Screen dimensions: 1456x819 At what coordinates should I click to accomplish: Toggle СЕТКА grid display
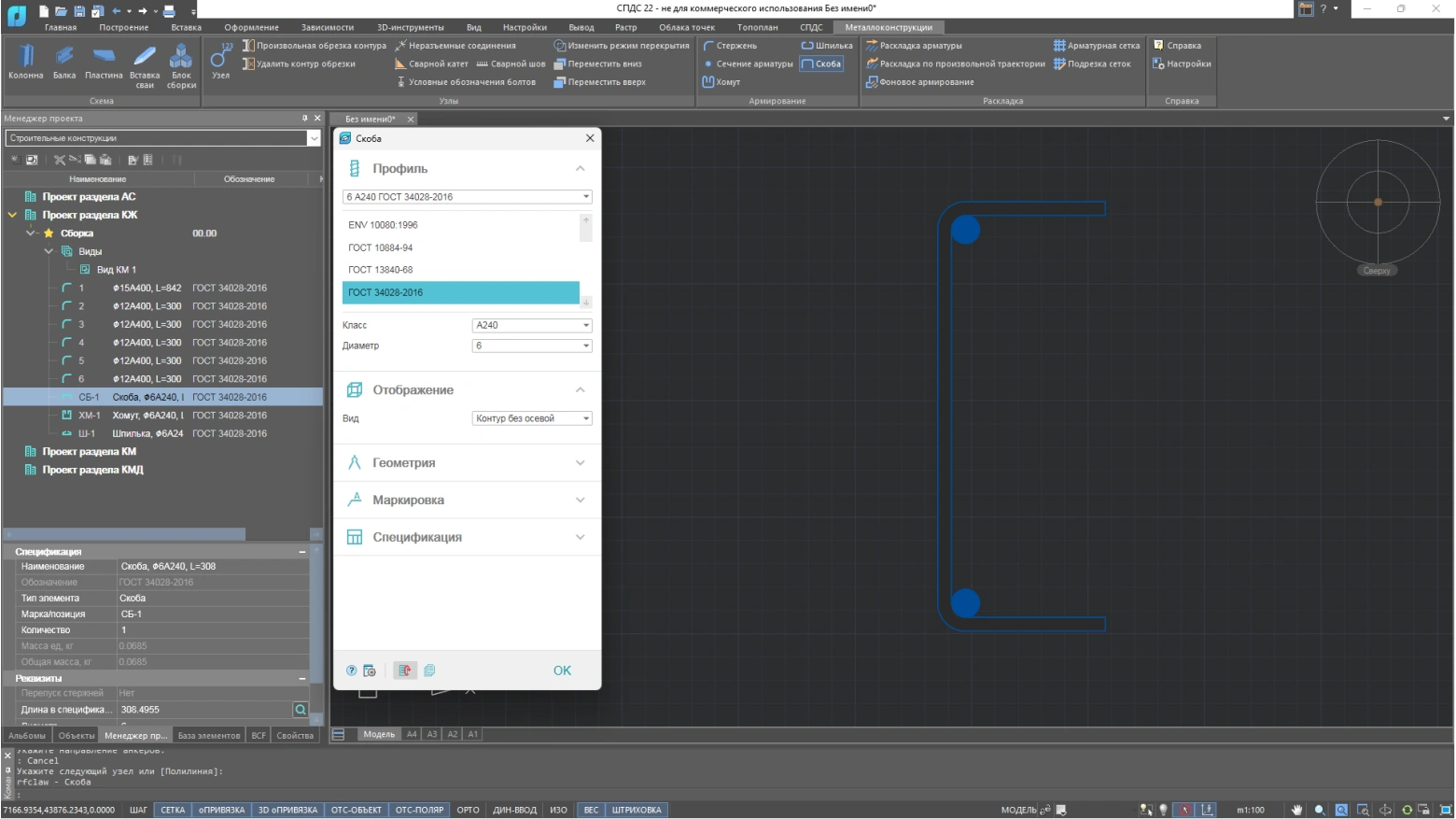tap(173, 810)
